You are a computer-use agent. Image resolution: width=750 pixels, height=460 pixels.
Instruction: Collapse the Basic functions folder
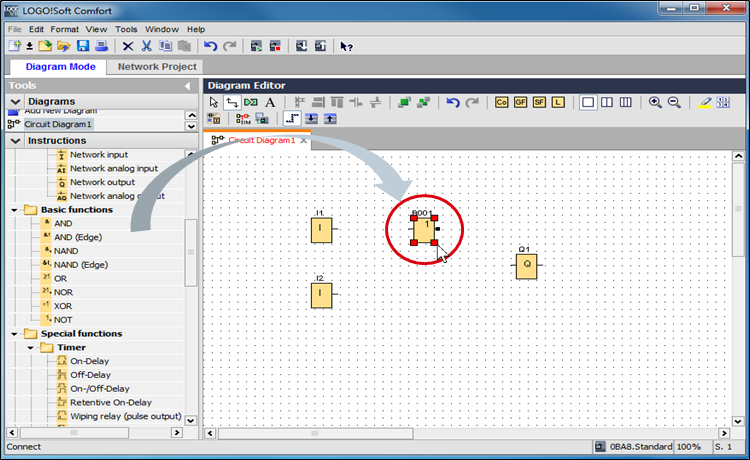click(x=15, y=210)
